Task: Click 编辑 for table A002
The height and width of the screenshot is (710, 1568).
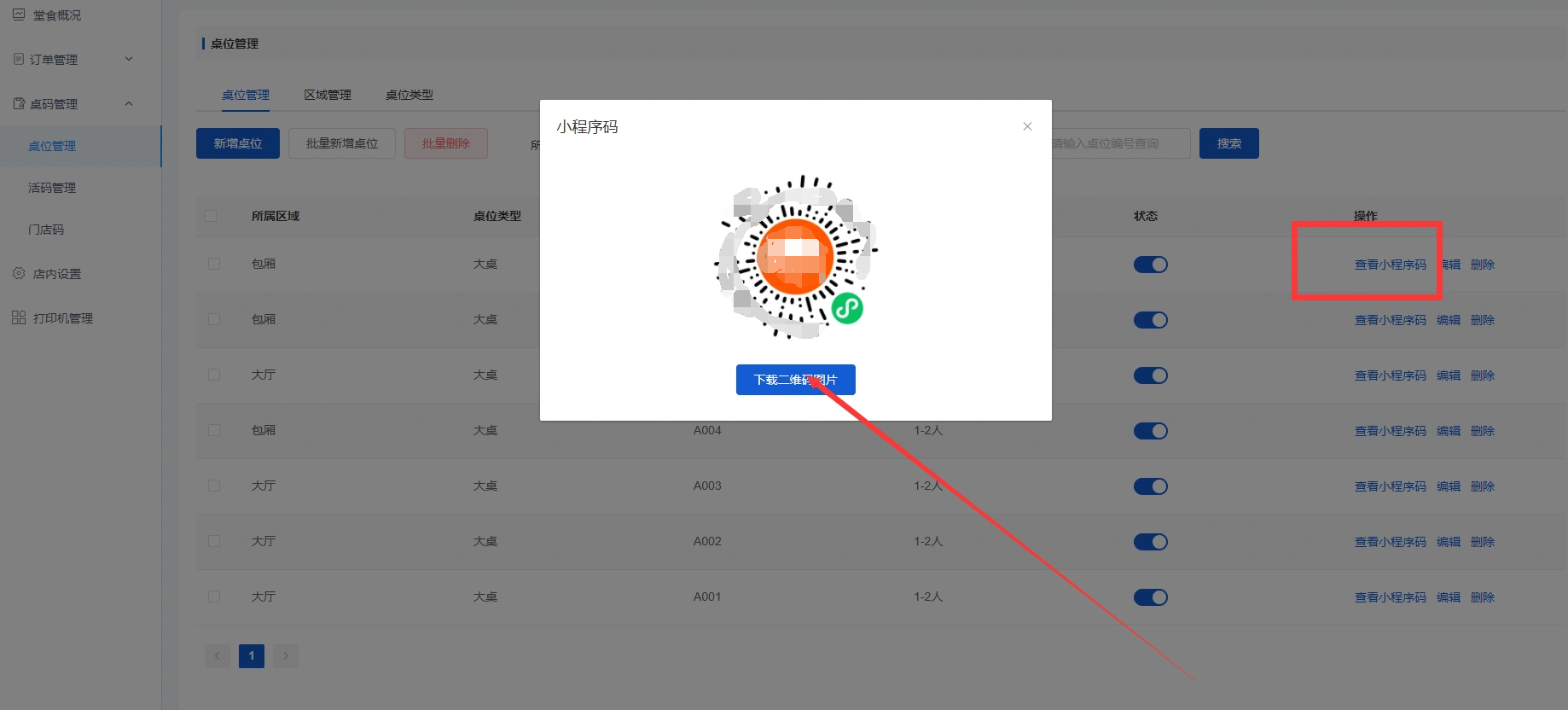Action: tap(1449, 542)
